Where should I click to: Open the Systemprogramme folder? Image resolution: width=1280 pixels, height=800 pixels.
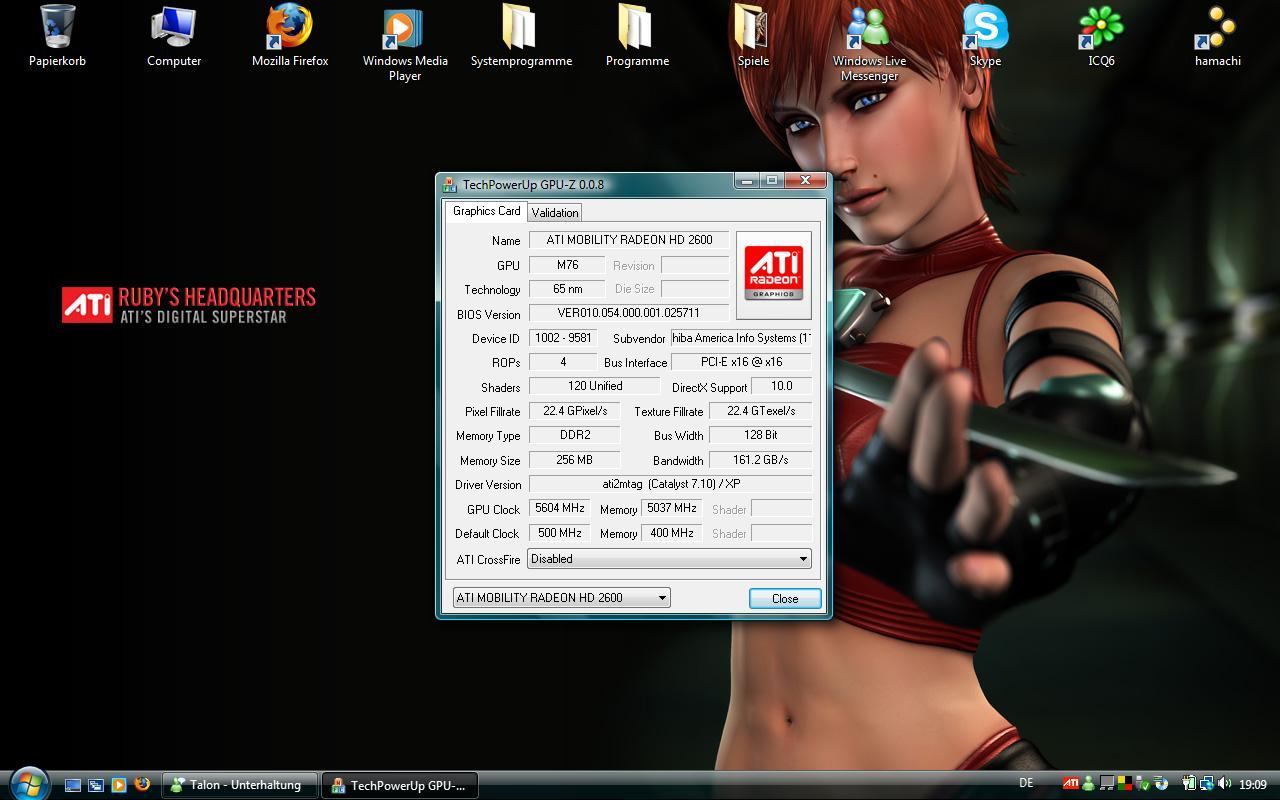521,37
